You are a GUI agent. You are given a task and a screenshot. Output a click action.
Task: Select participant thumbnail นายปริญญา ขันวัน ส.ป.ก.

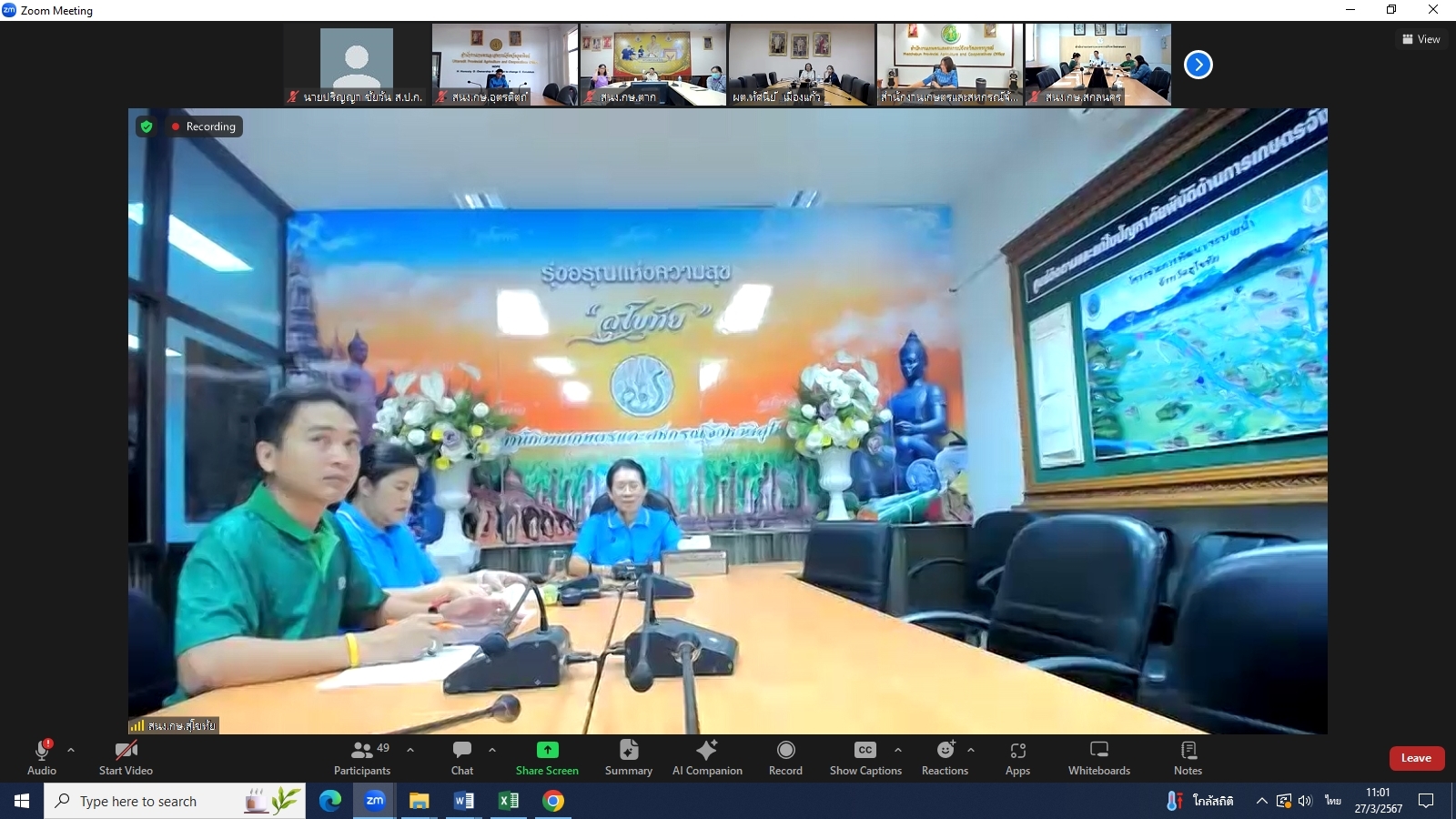357,65
